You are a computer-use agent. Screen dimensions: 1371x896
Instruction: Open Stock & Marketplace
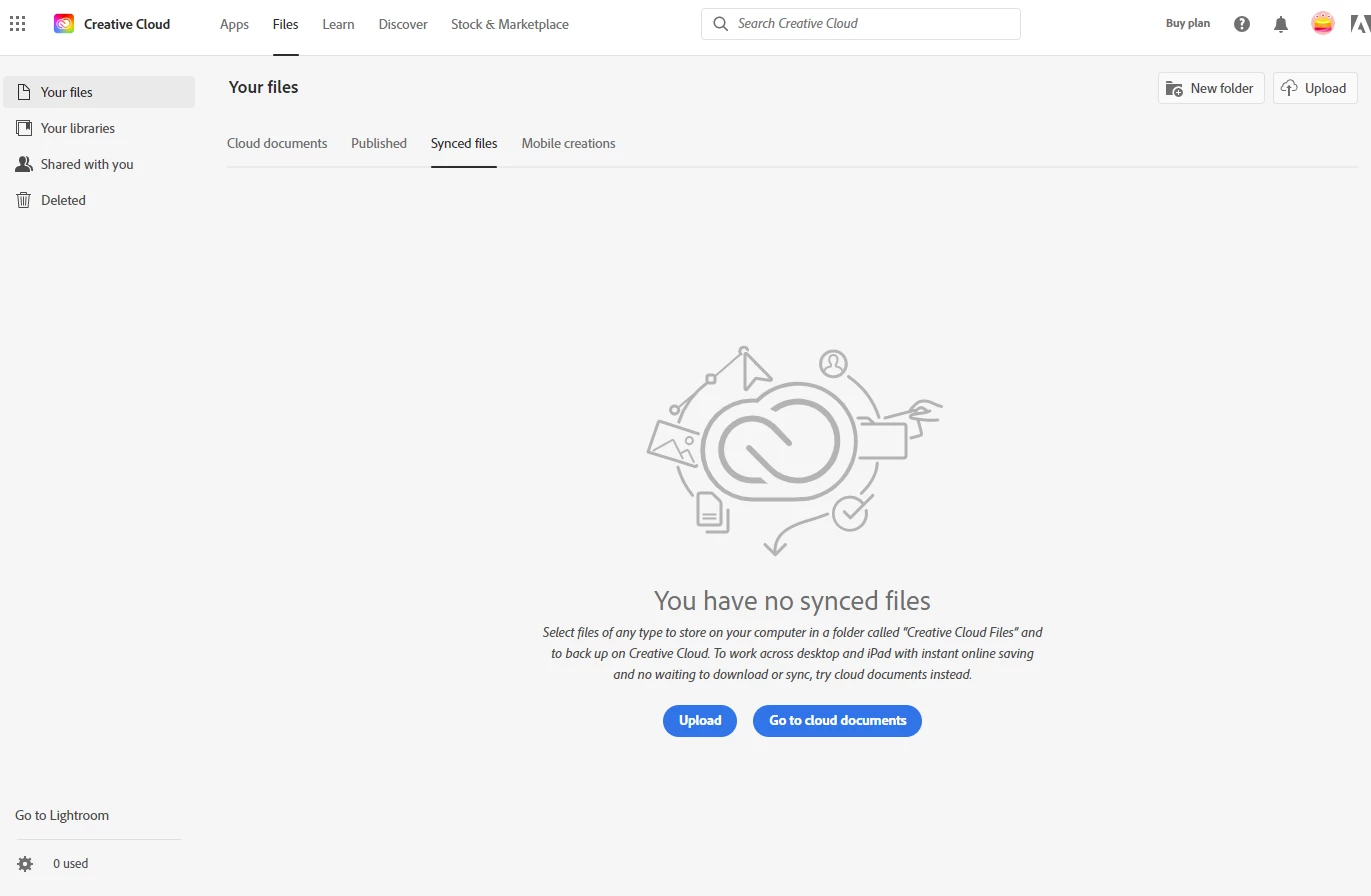point(510,24)
